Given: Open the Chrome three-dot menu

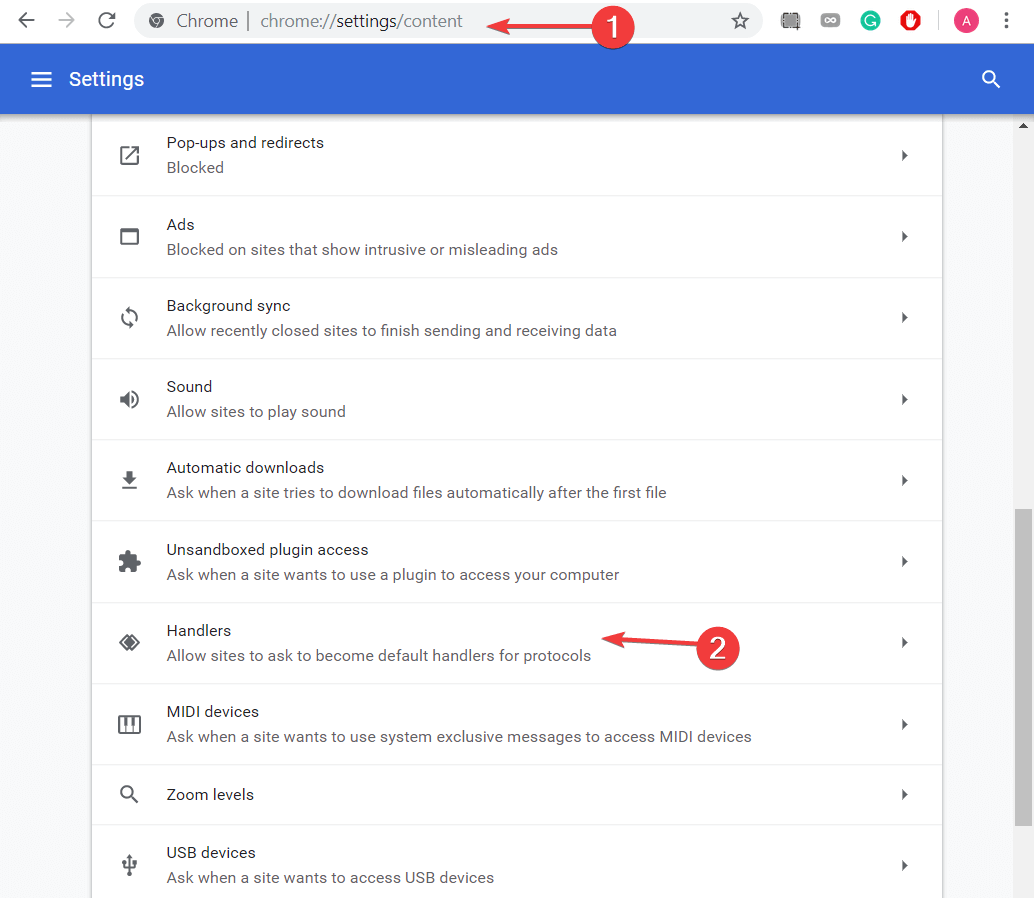Looking at the screenshot, I should tap(1006, 21).
